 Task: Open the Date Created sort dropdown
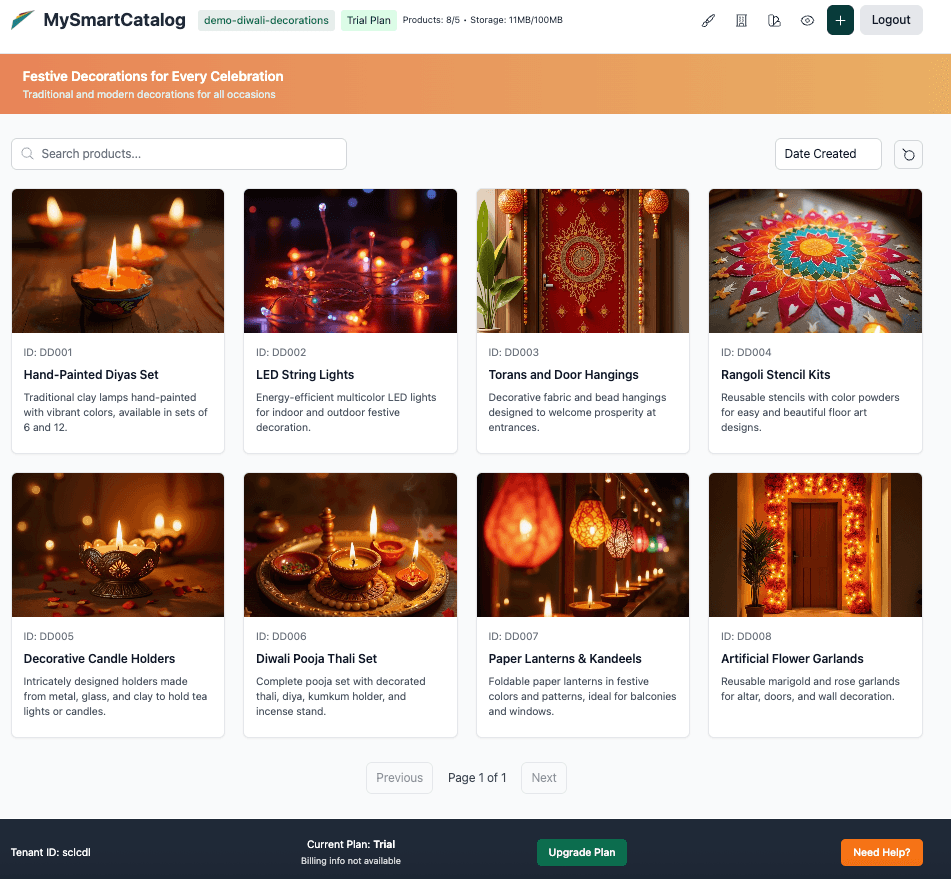tap(827, 154)
